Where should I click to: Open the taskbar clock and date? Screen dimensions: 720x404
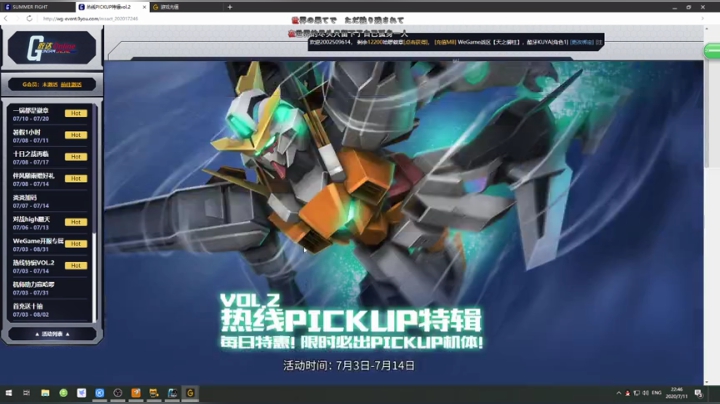pyautogui.click(x=677, y=393)
